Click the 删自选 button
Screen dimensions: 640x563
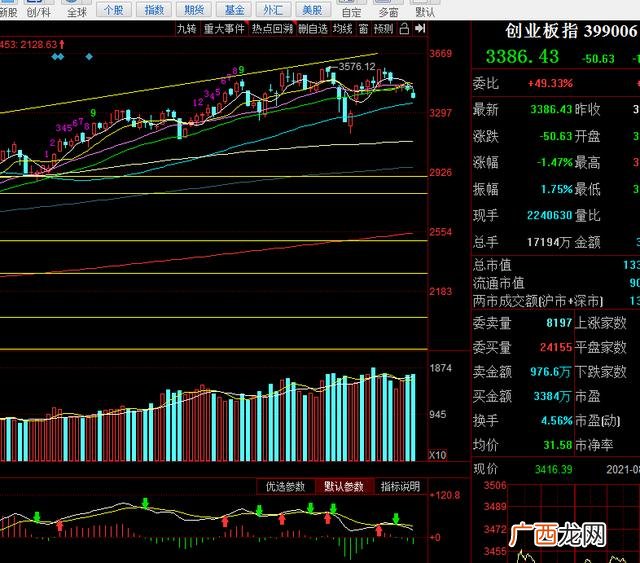pyautogui.click(x=313, y=29)
